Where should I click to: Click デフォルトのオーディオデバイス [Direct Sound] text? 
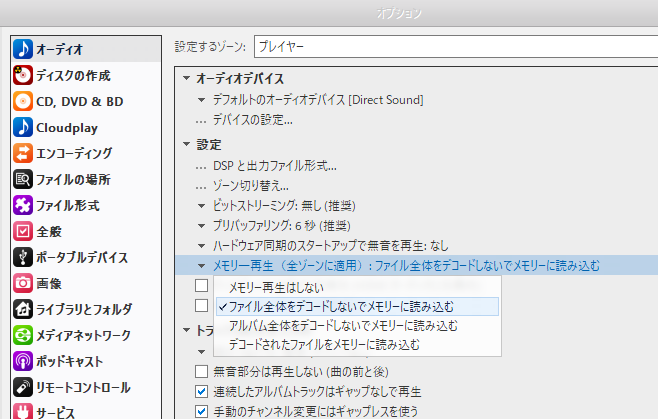point(318,100)
